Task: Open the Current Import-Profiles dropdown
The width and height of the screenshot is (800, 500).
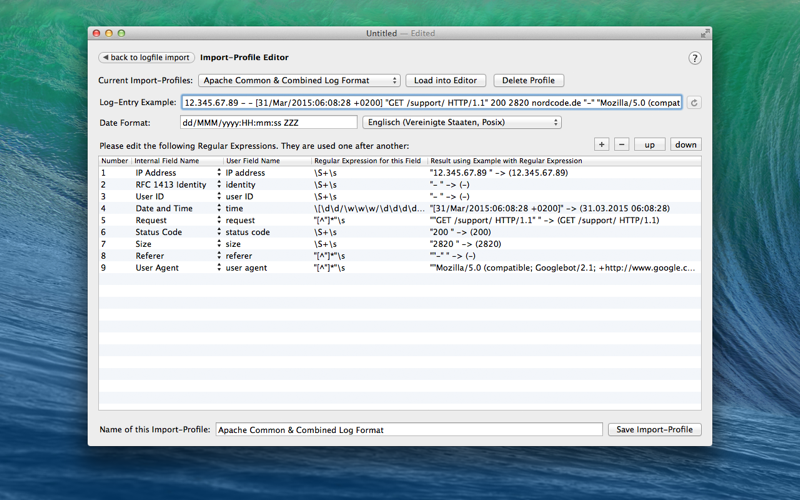Action: 299,80
